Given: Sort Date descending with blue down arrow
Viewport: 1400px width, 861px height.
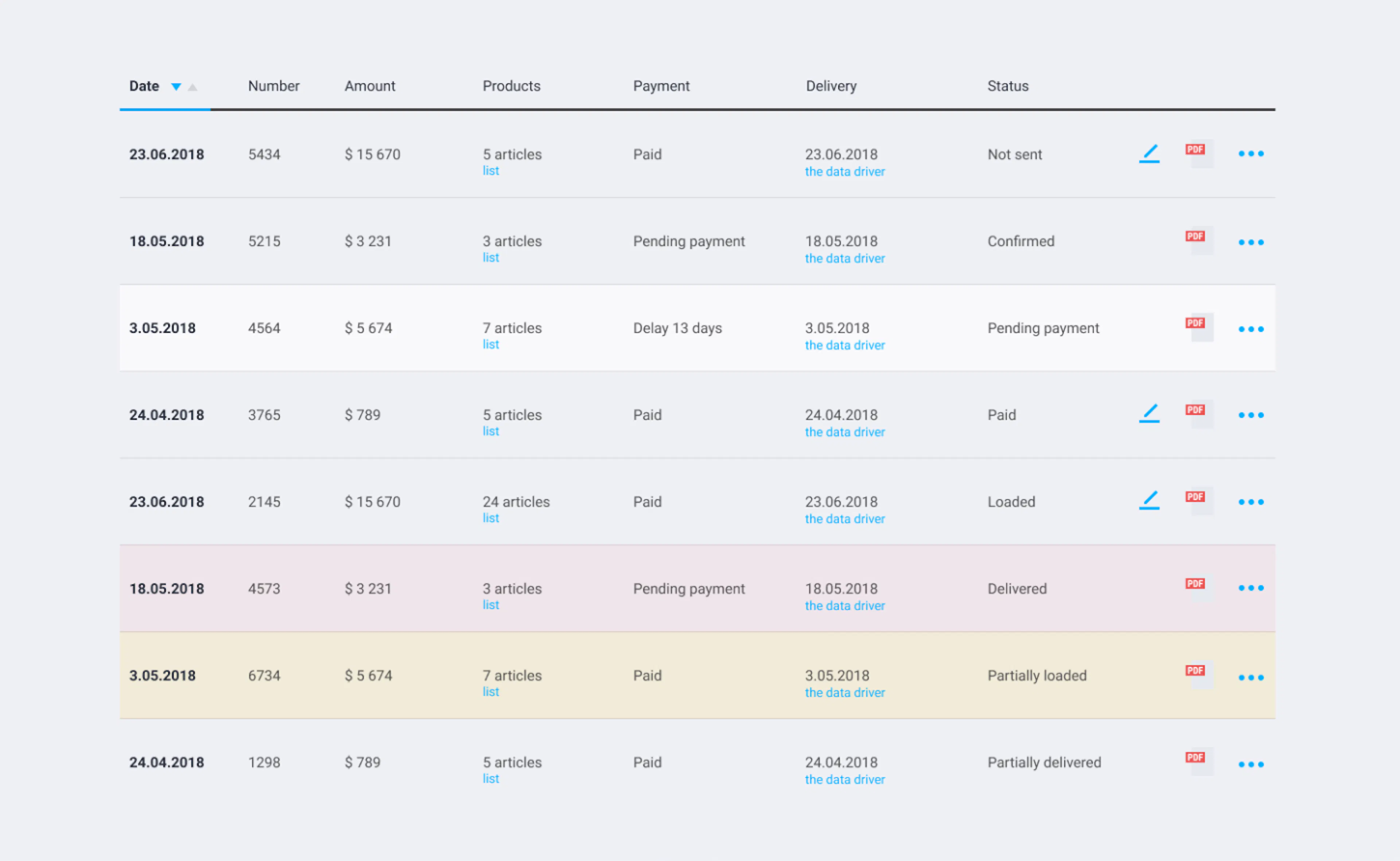Looking at the screenshot, I should (176, 87).
